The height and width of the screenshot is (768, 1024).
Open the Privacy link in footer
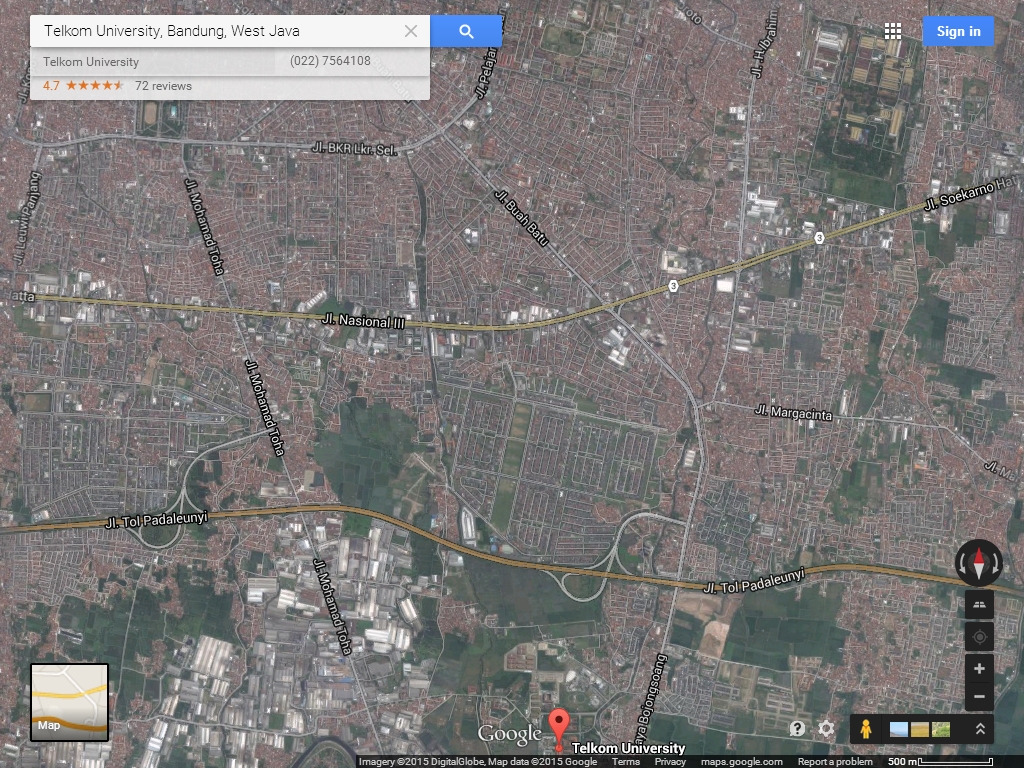tap(670, 761)
